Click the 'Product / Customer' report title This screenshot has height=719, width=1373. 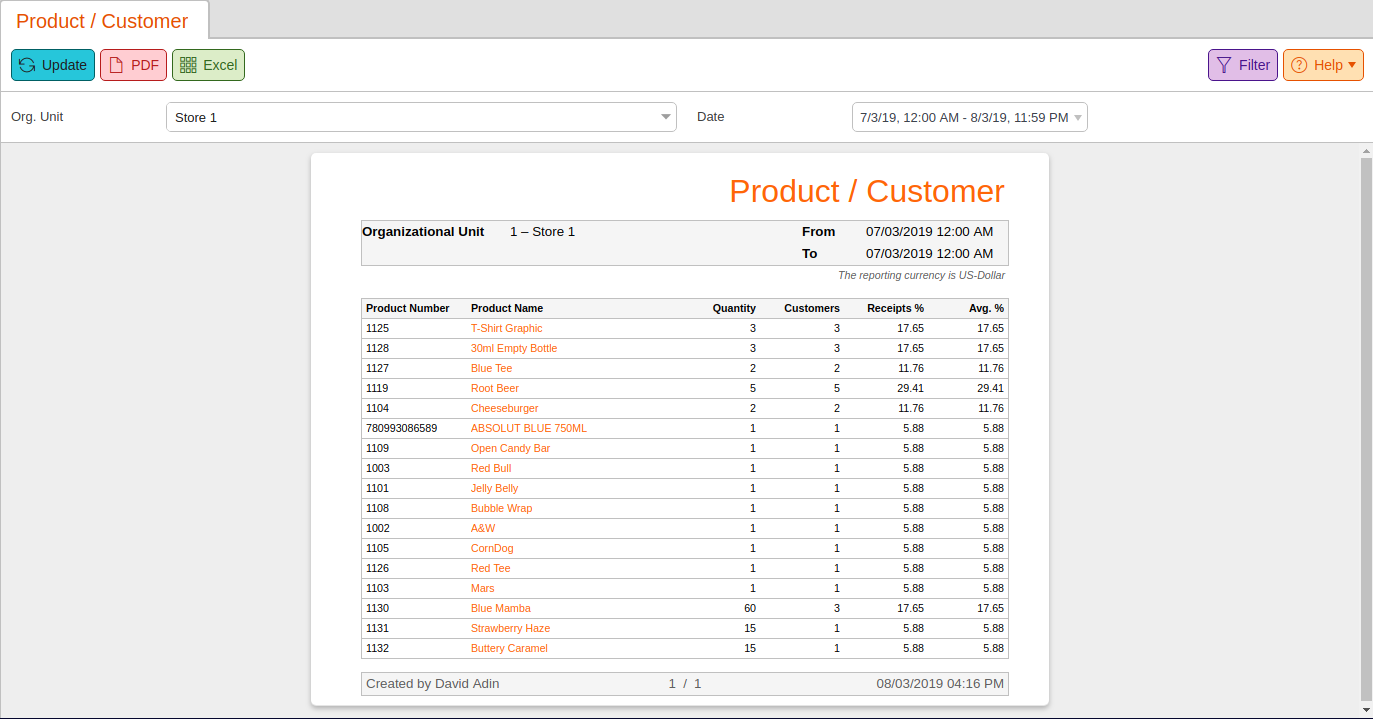click(x=867, y=191)
